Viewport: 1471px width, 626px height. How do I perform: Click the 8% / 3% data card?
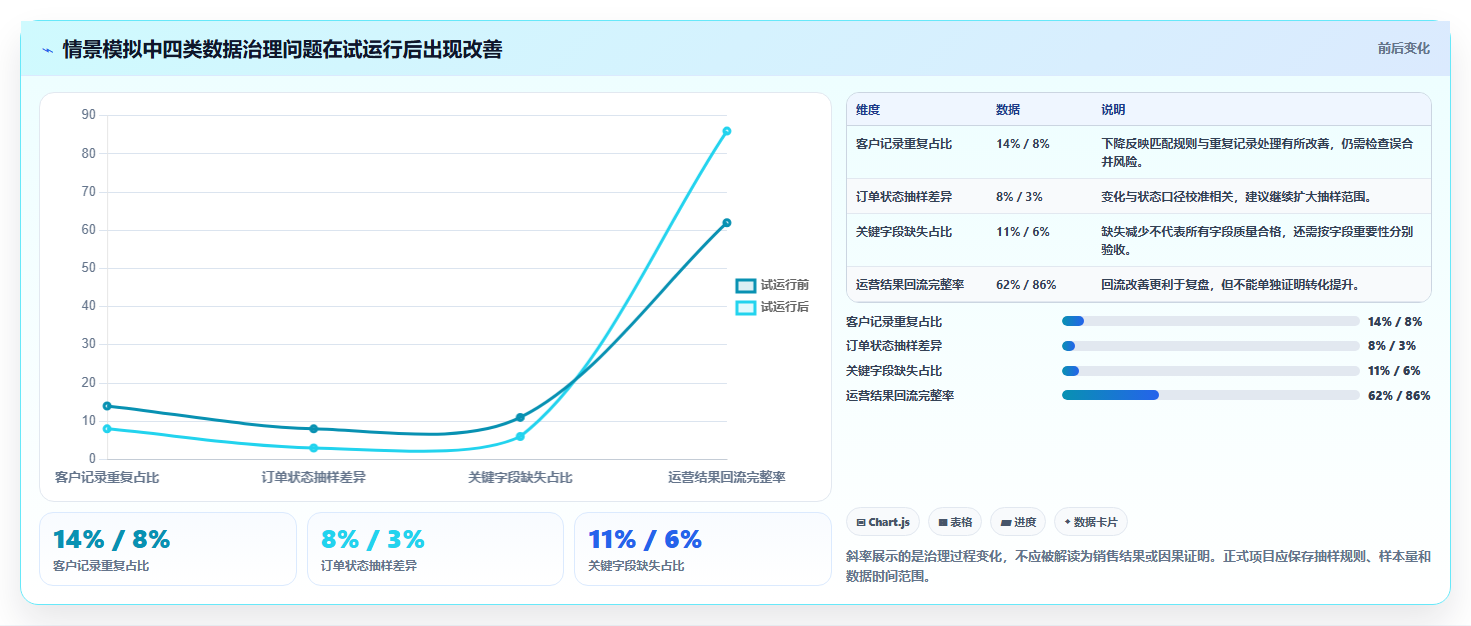pos(436,549)
